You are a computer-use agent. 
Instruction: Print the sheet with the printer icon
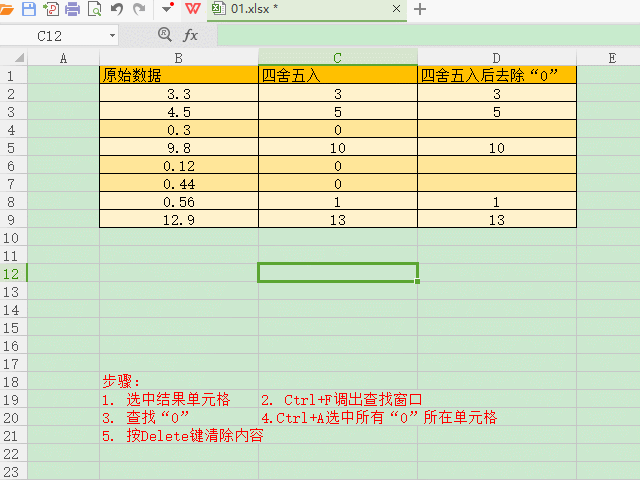pos(73,9)
